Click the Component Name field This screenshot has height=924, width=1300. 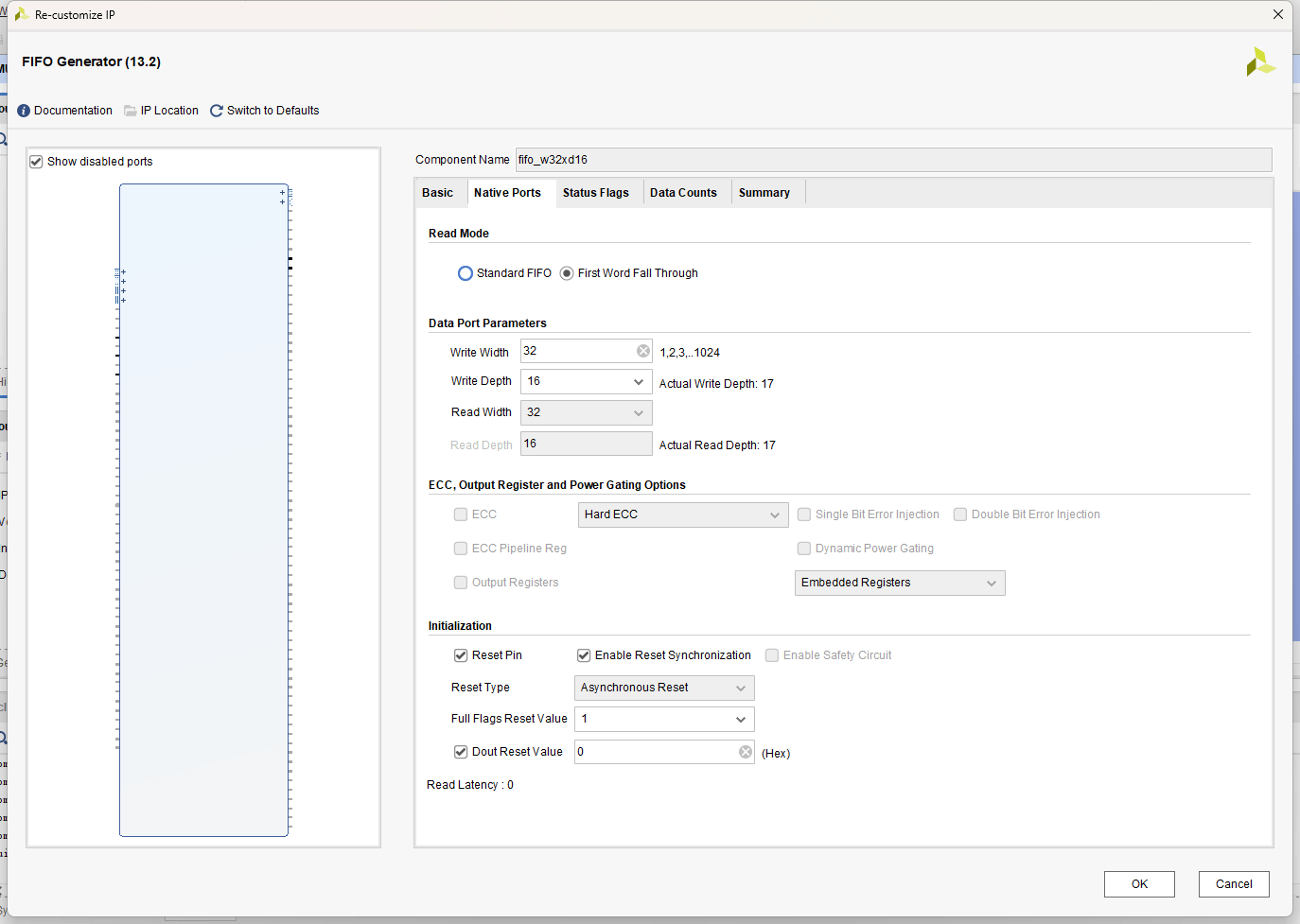[x=893, y=160]
